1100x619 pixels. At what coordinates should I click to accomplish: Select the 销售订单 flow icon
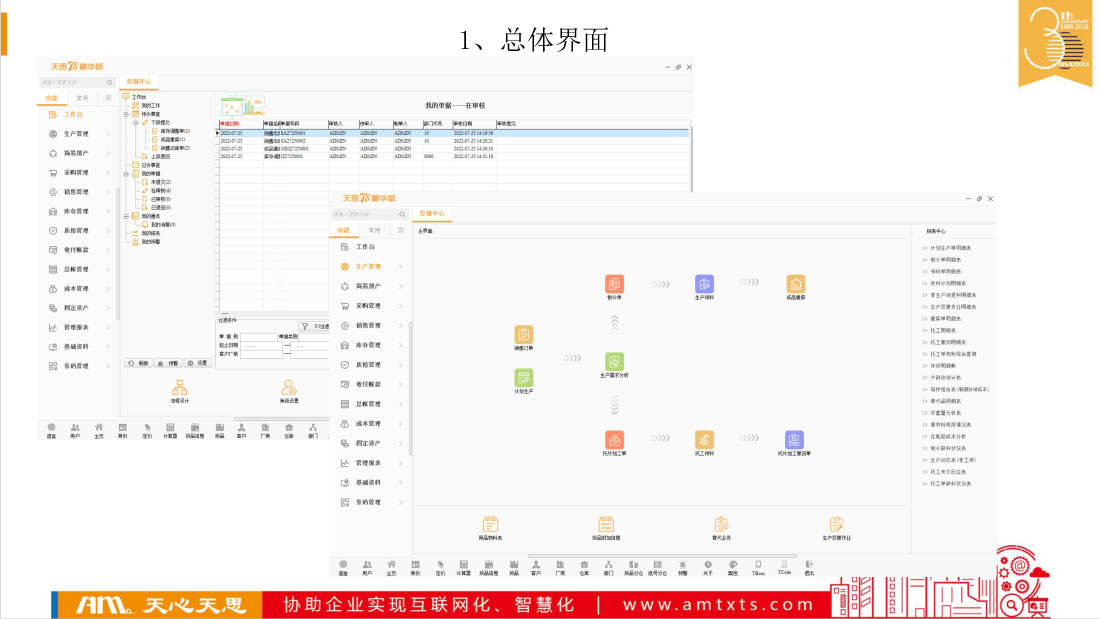coord(524,335)
